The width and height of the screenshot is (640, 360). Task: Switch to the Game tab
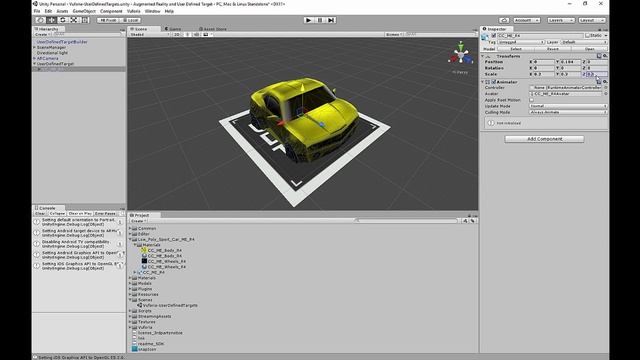(x=173, y=29)
